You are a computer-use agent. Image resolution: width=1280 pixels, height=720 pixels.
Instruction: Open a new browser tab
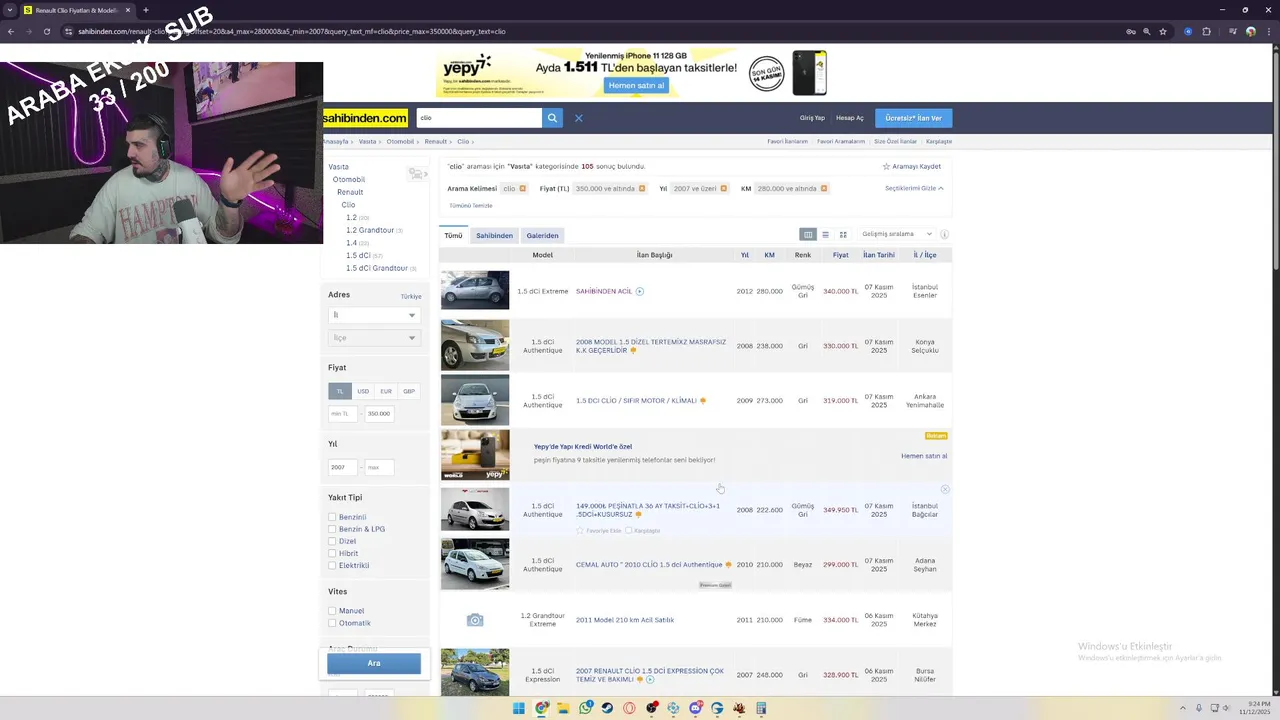tap(146, 10)
